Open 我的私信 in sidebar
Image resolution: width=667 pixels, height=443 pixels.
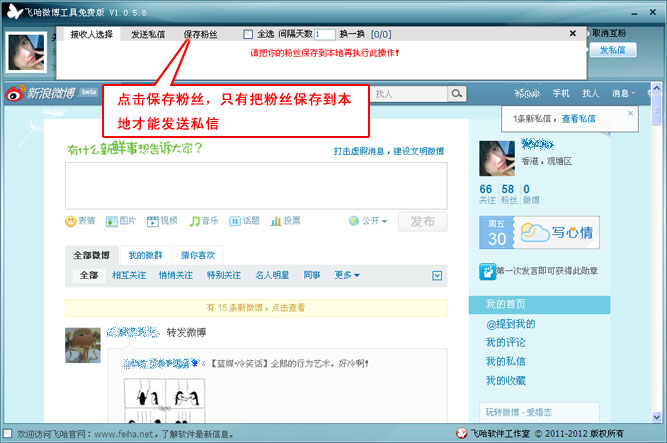click(506, 362)
